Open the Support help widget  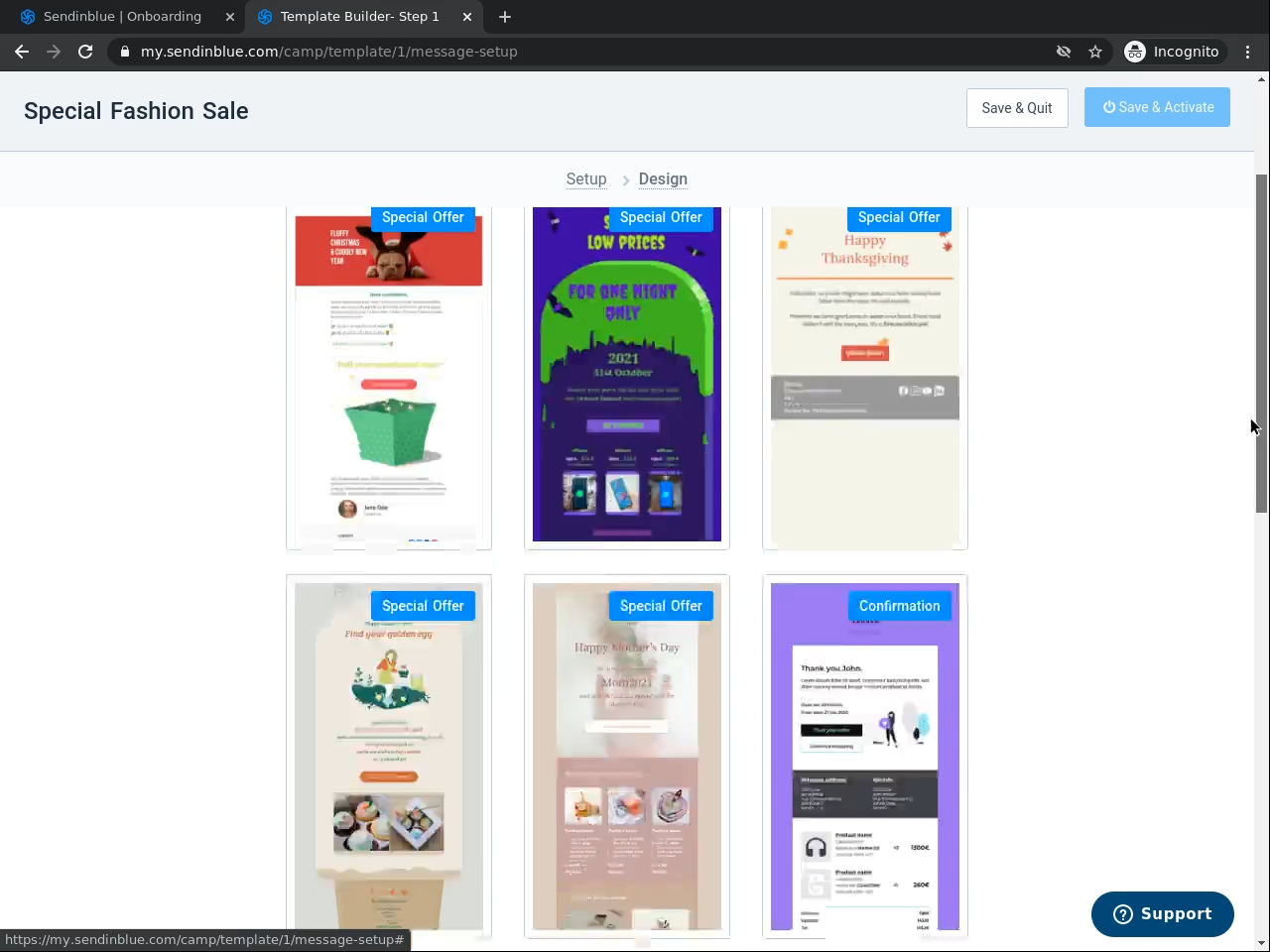tap(1163, 914)
